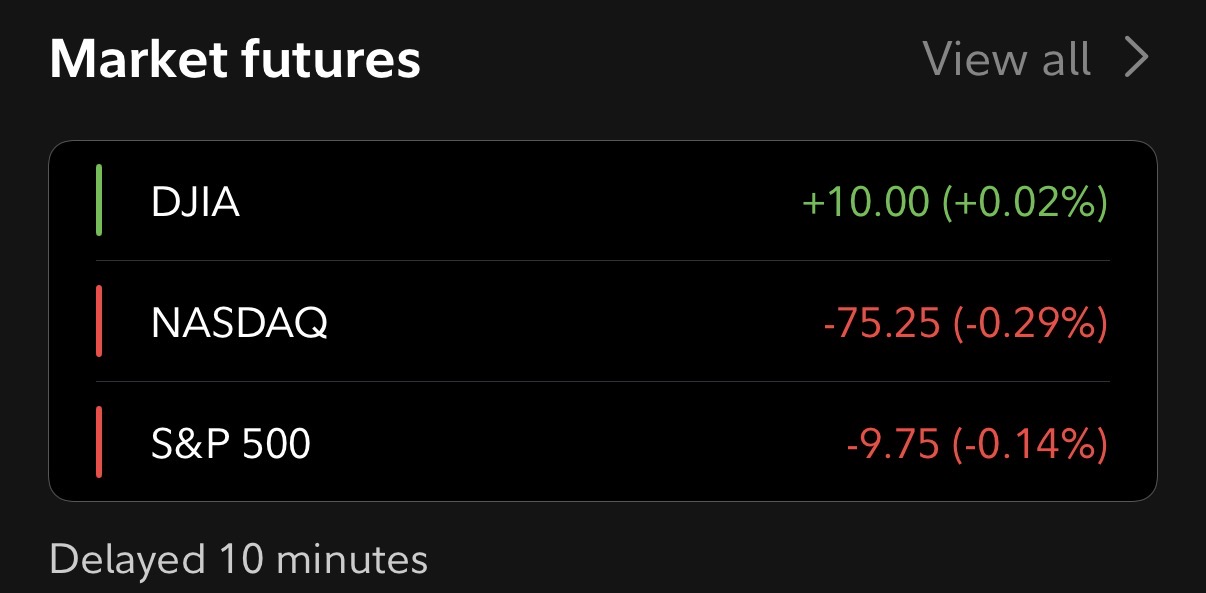Select the NASDAQ futures row label
1206x593 pixels.
coord(239,322)
